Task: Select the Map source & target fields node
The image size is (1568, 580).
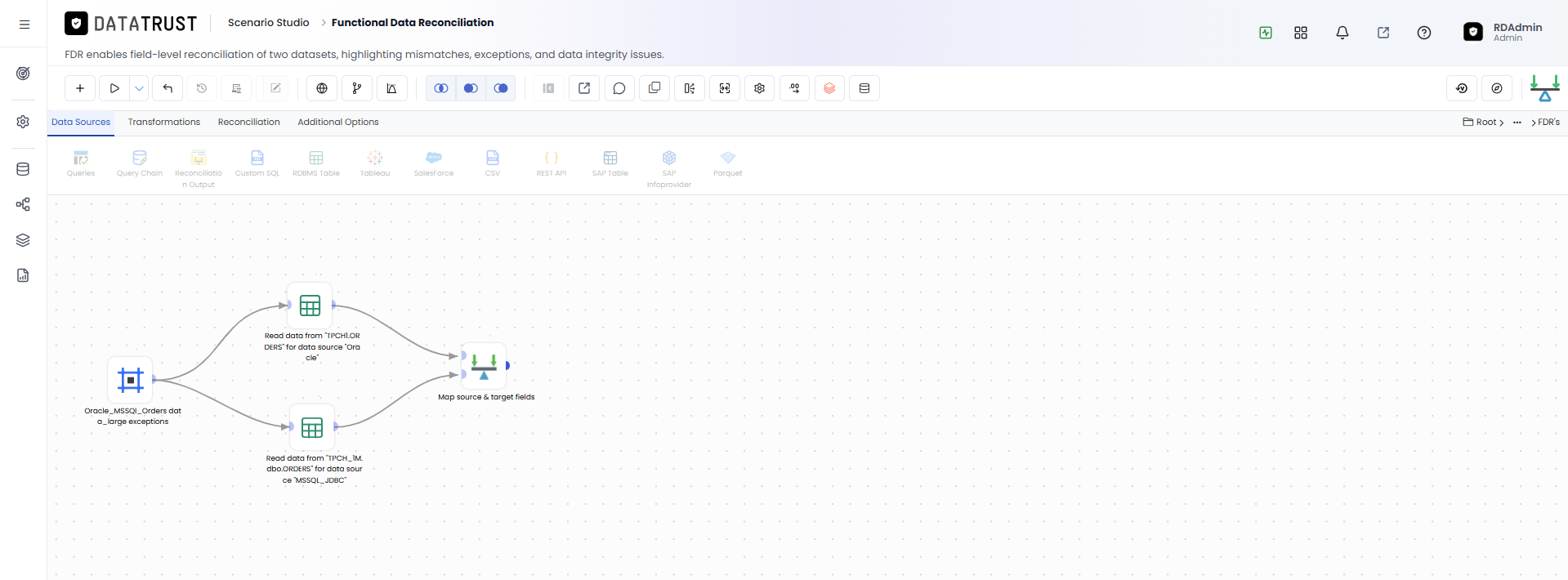Action: tap(484, 365)
